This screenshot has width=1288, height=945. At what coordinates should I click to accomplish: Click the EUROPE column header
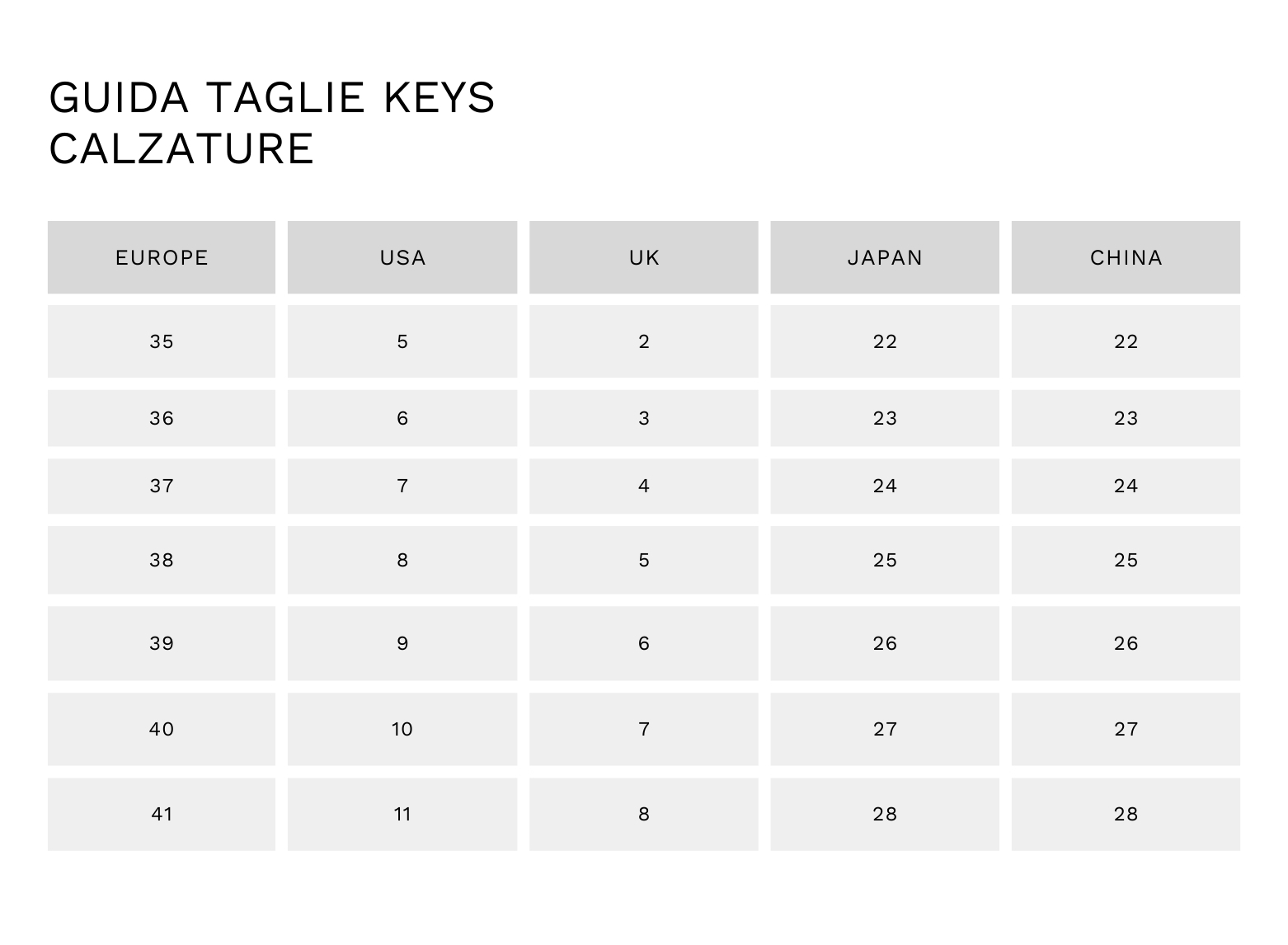coord(162,258)
